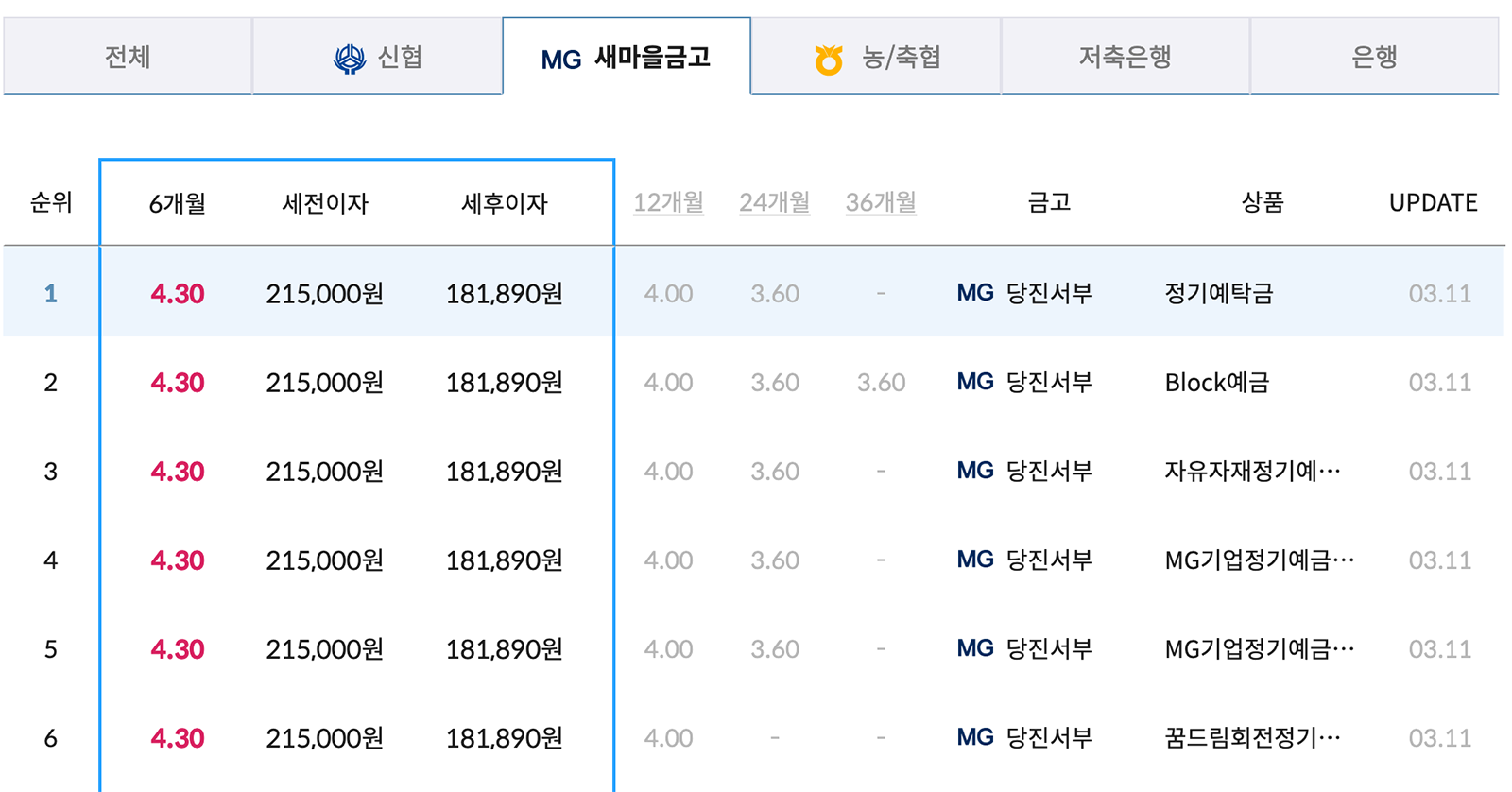Sort by the 24개월 column link
Image resolution: width=1512 pixels, height=792 pixels.
(x=775, y=202)
